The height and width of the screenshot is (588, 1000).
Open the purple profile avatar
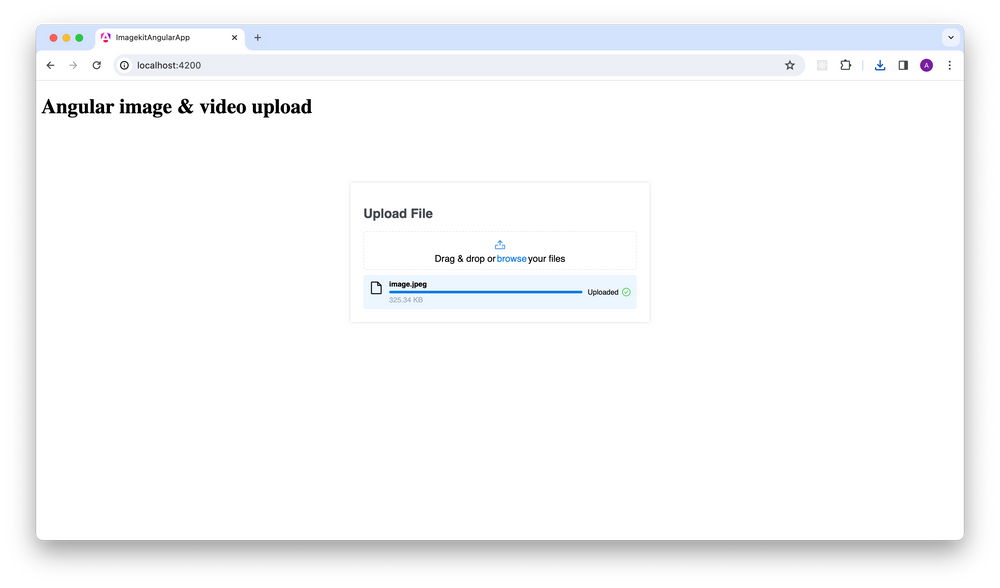[926, 65]
